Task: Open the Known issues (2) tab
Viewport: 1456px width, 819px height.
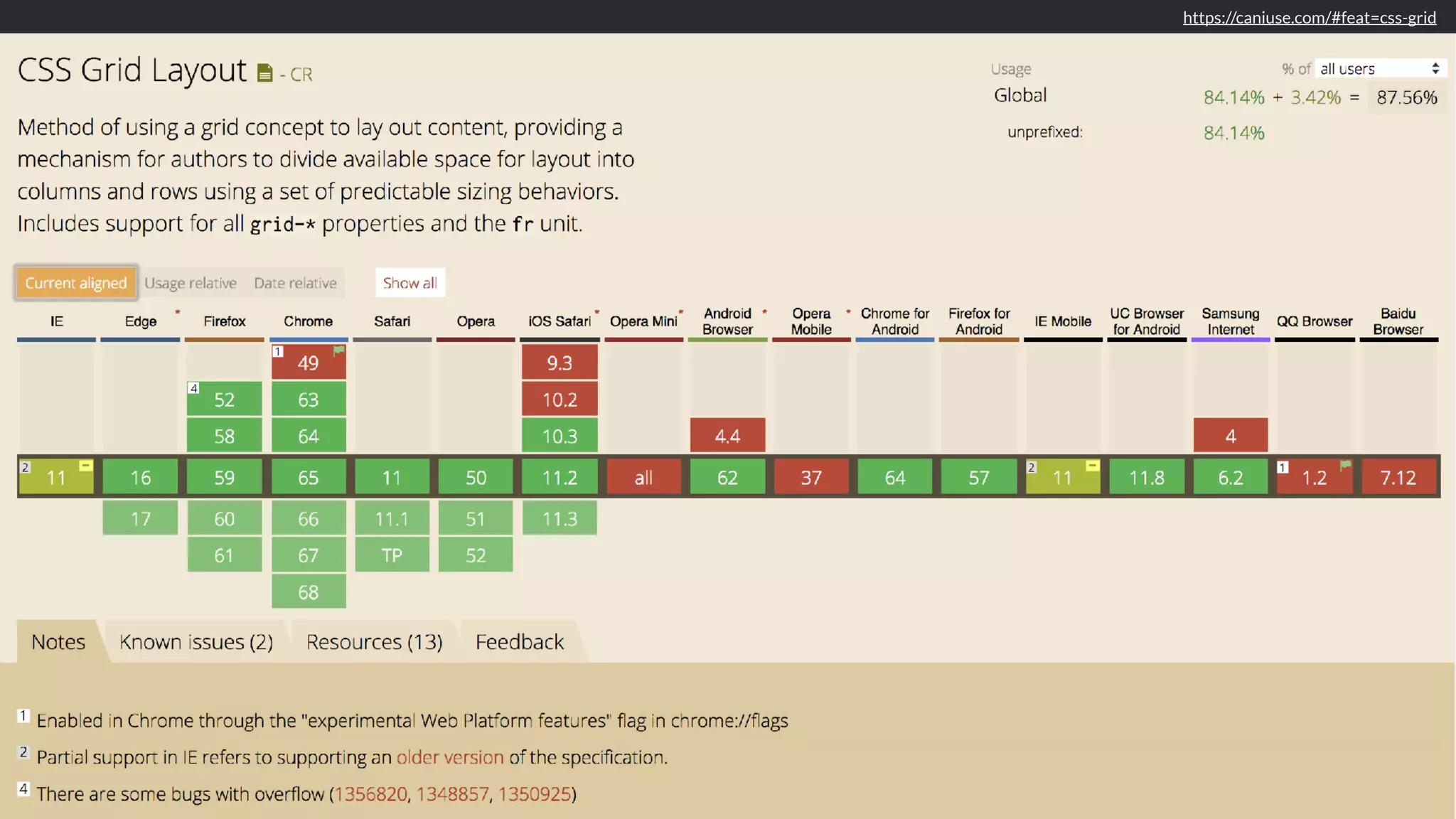Action: [x=196, y=642]
